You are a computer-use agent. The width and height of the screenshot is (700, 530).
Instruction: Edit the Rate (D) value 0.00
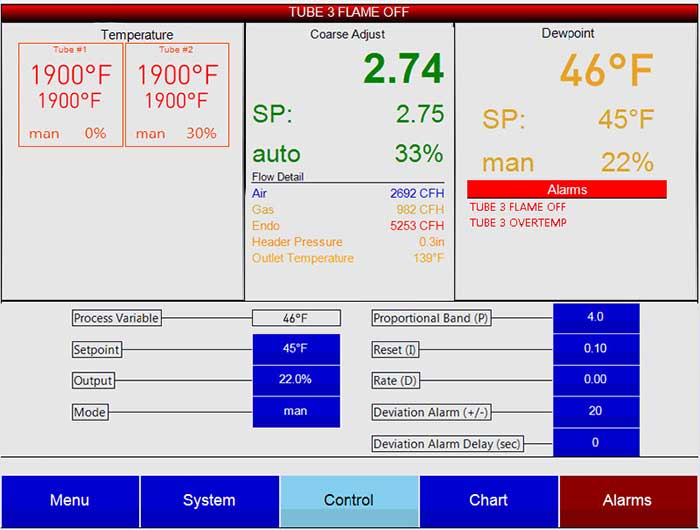click(x=596, y=380)
